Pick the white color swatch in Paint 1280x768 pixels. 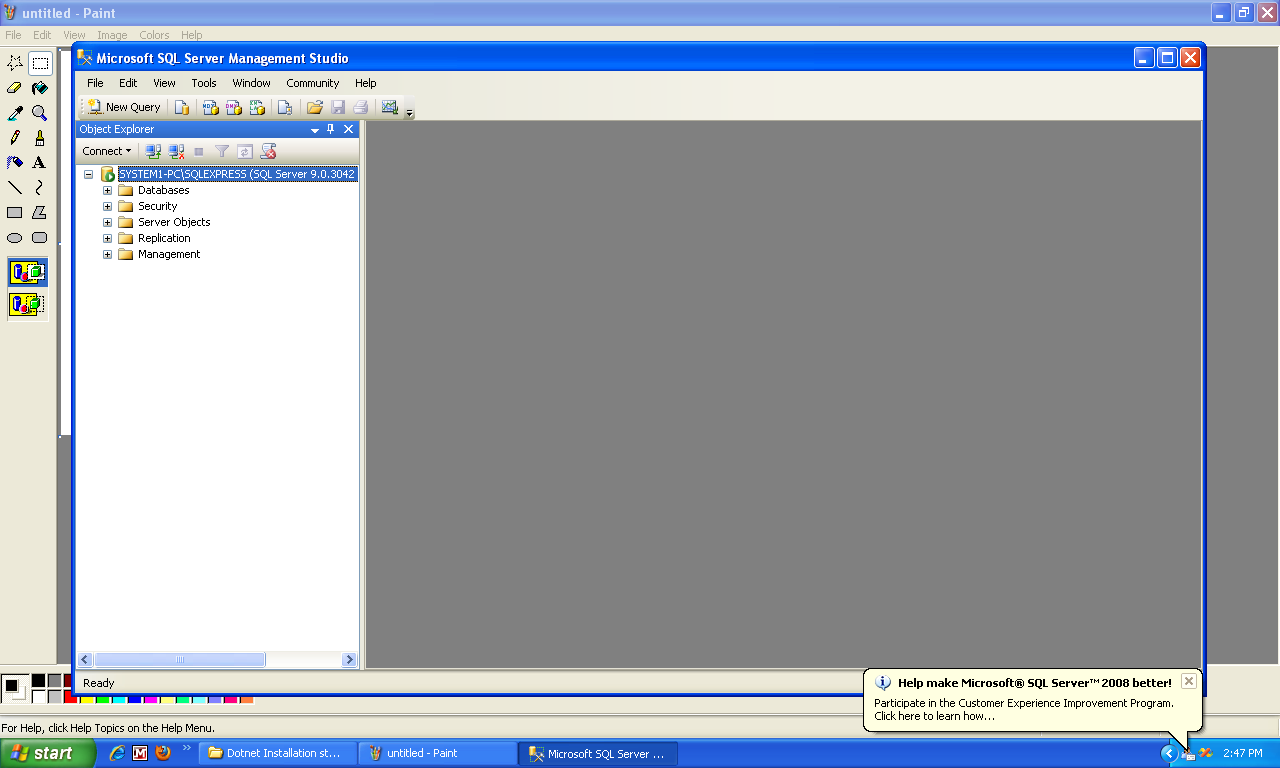click(x=39, y=697)
